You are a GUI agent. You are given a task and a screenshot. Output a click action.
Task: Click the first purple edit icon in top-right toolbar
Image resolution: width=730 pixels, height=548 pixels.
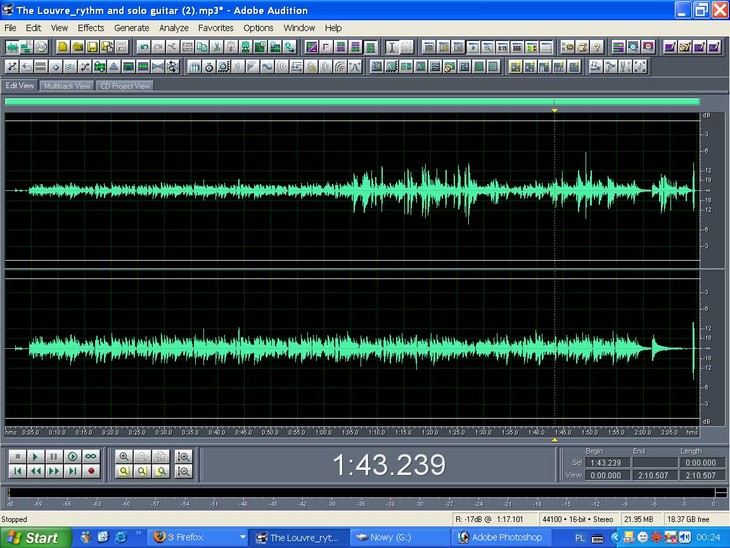coord(669,47)
